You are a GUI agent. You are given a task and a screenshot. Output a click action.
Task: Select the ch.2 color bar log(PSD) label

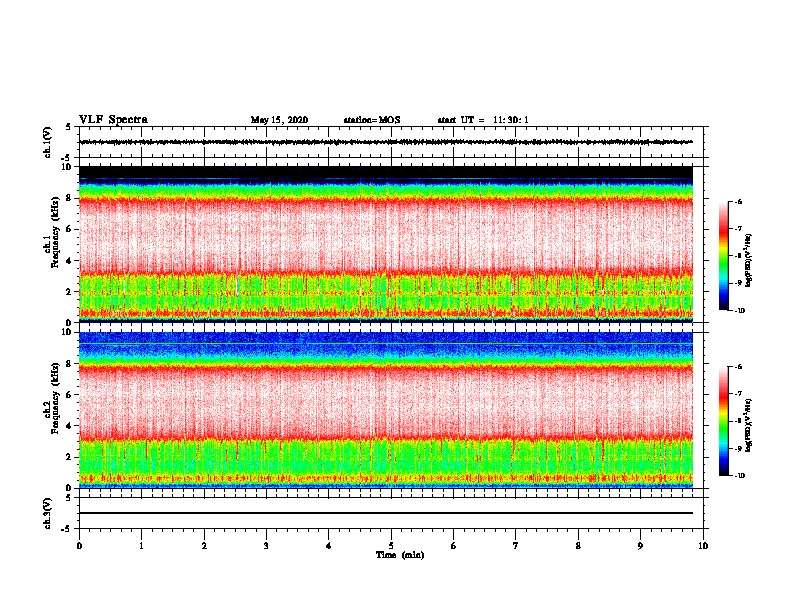749,425
